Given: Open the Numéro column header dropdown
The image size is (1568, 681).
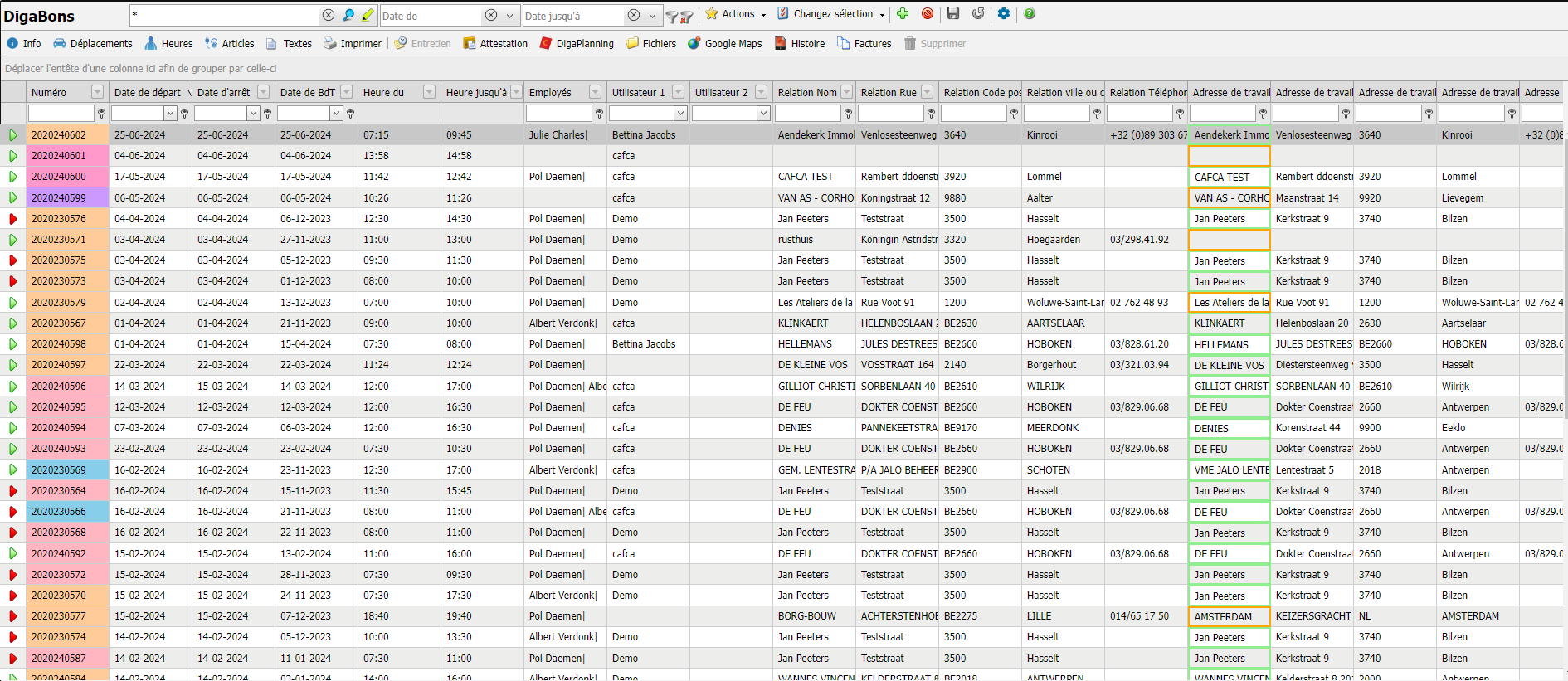Looking at the screenshot, I should (x=98, y=92).
